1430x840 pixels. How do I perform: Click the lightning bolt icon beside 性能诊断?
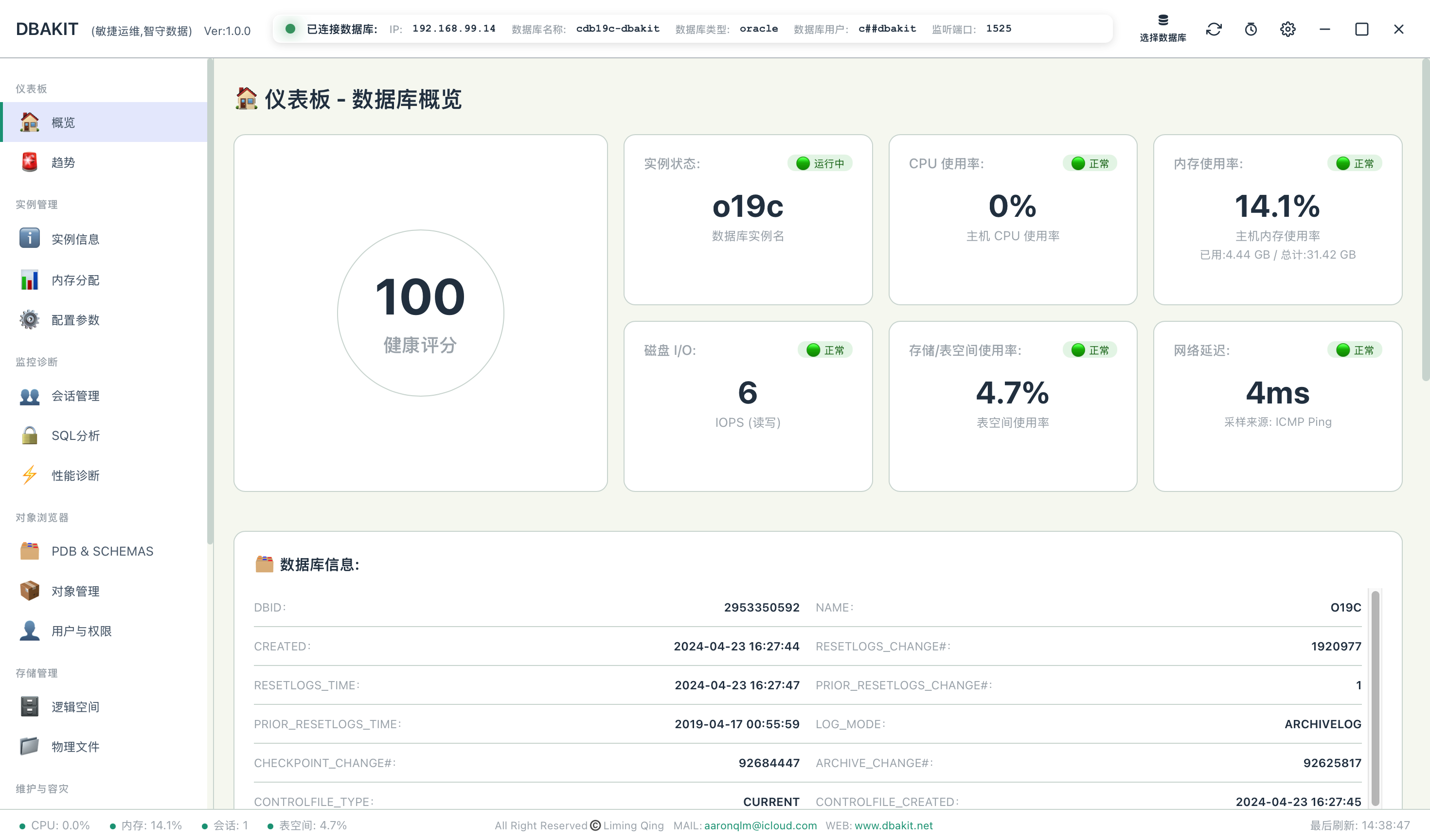[30, 475]
